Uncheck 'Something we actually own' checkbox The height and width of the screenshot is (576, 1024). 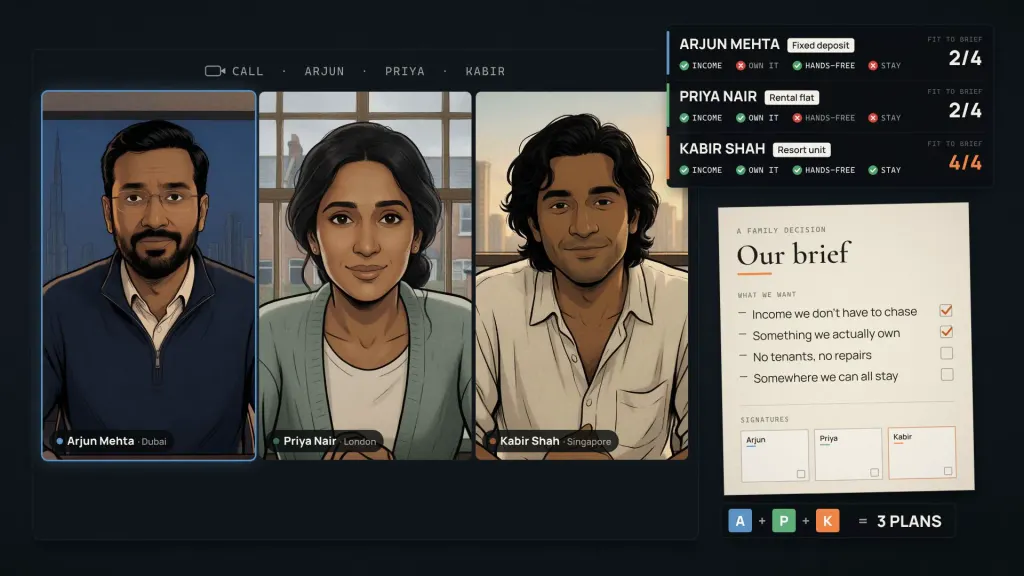(946, 332)
